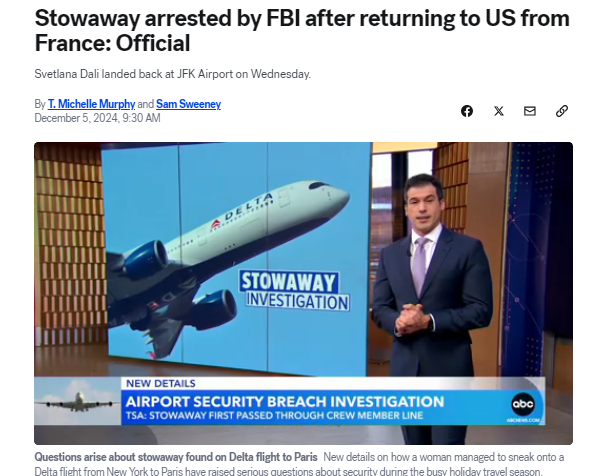This screenshot has width=608, height=476.
Task: Copy the article link with the chain icon
Action: [x=562, y=111]
